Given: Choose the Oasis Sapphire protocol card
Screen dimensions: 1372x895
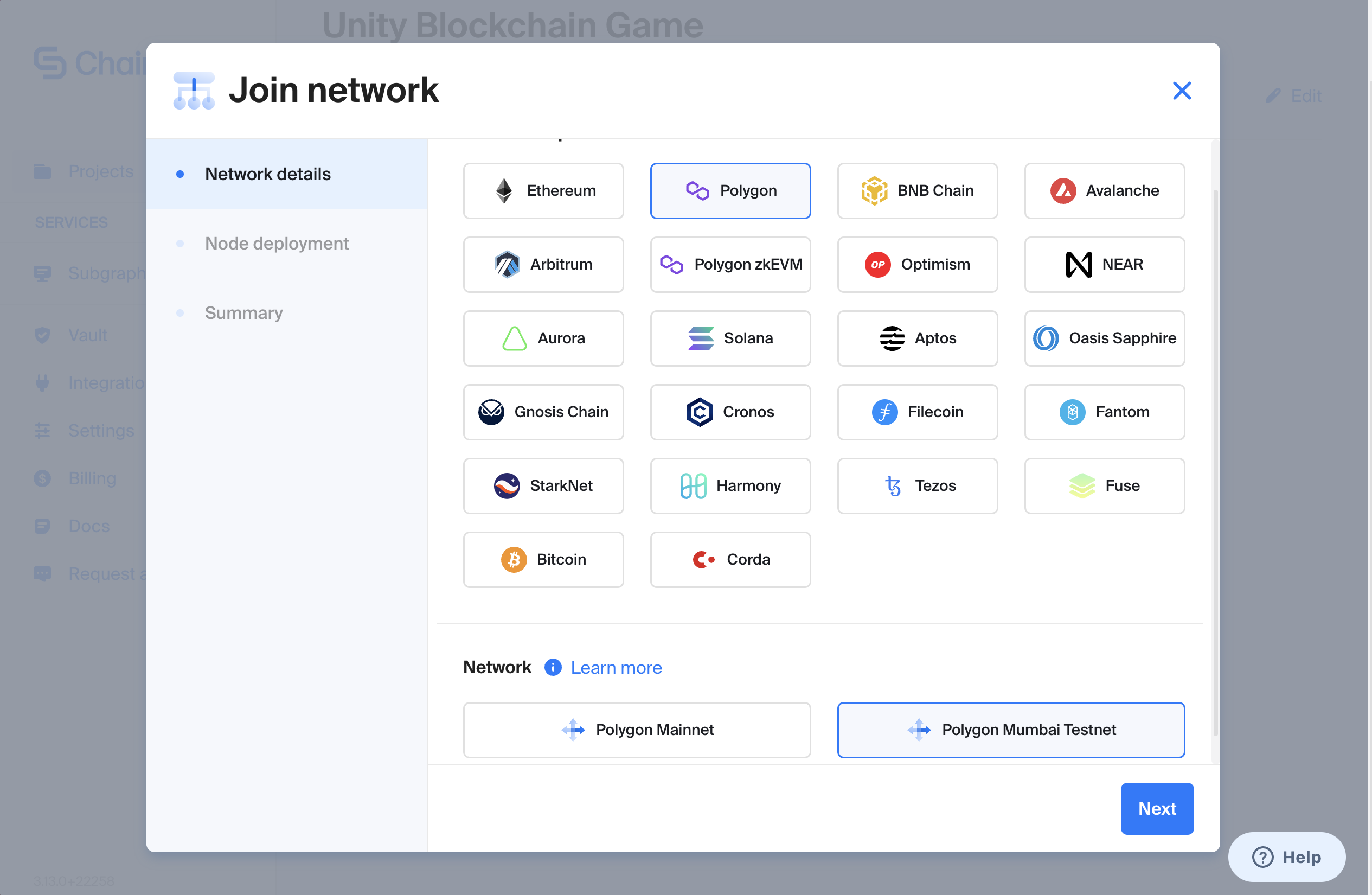Looking at the screenshot, I should pos(1104,338).
